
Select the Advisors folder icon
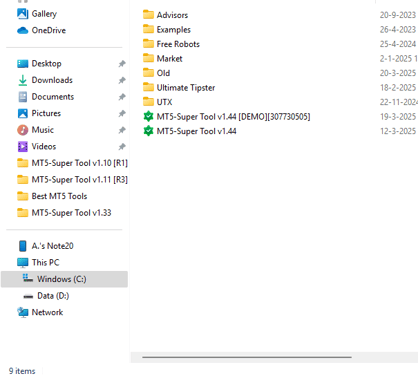148,15
